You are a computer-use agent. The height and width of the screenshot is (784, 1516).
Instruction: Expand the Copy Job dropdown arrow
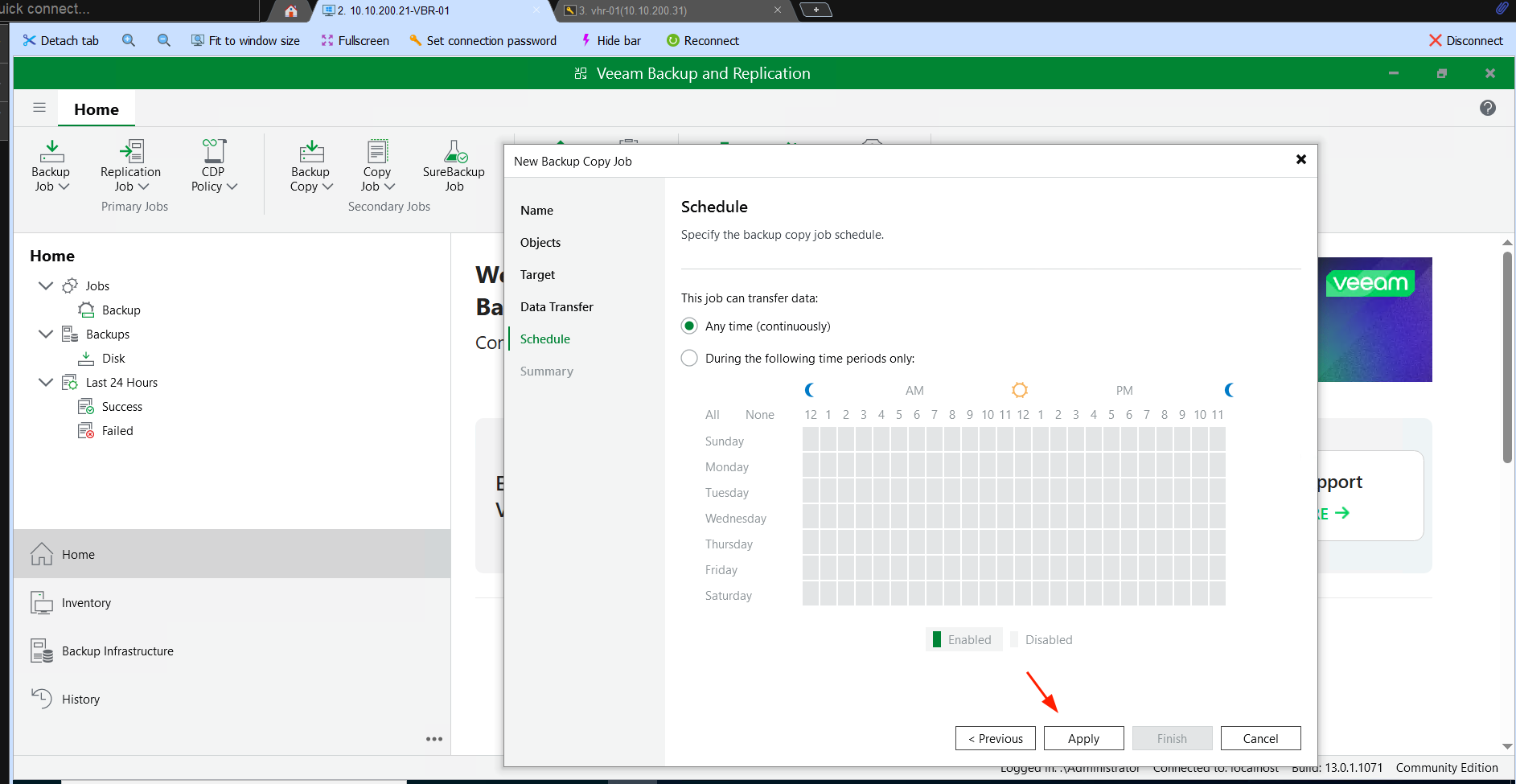[390, 187]
